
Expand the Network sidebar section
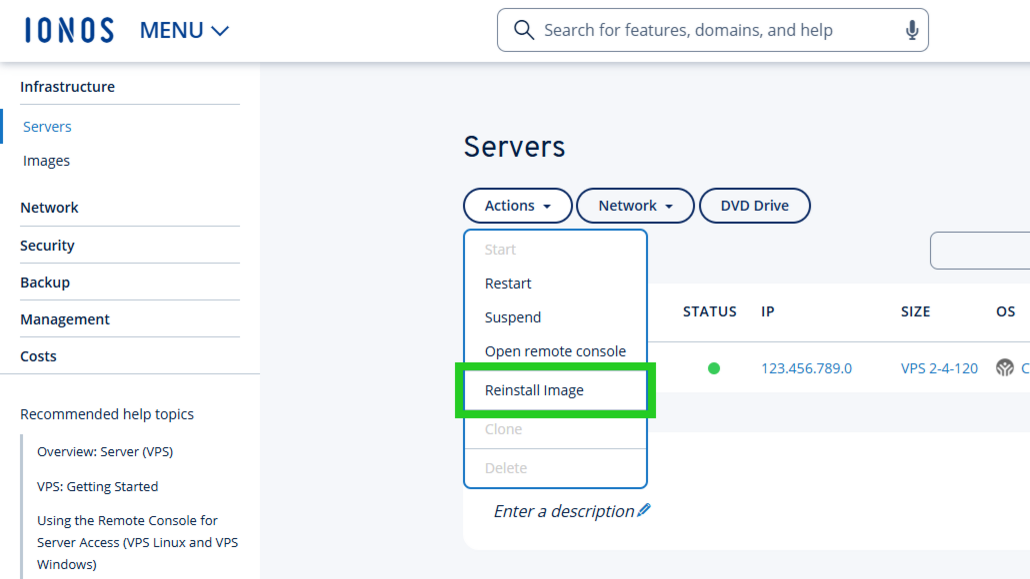49,207
